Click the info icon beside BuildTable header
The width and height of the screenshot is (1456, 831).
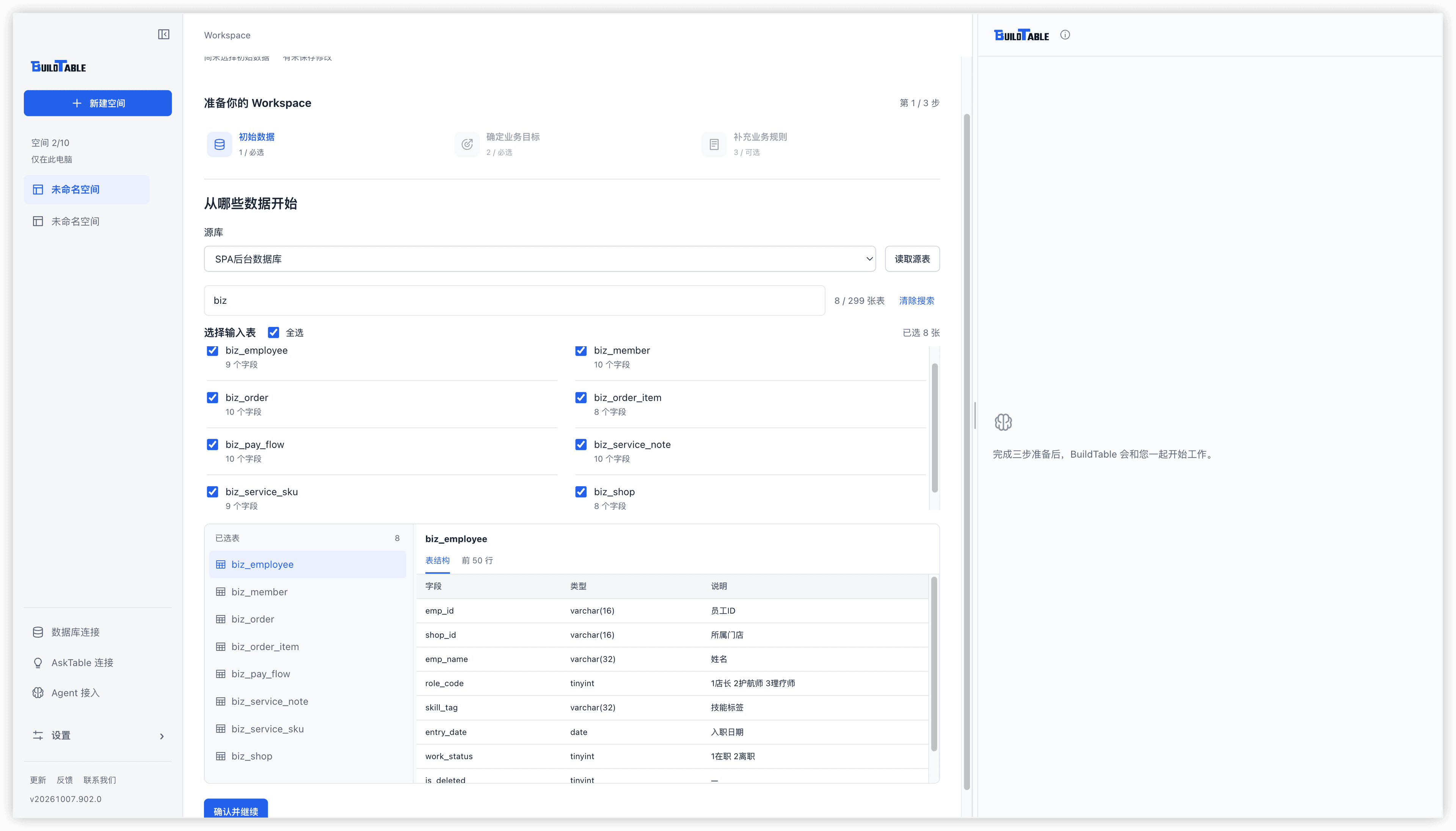[x=1065, y=35]
